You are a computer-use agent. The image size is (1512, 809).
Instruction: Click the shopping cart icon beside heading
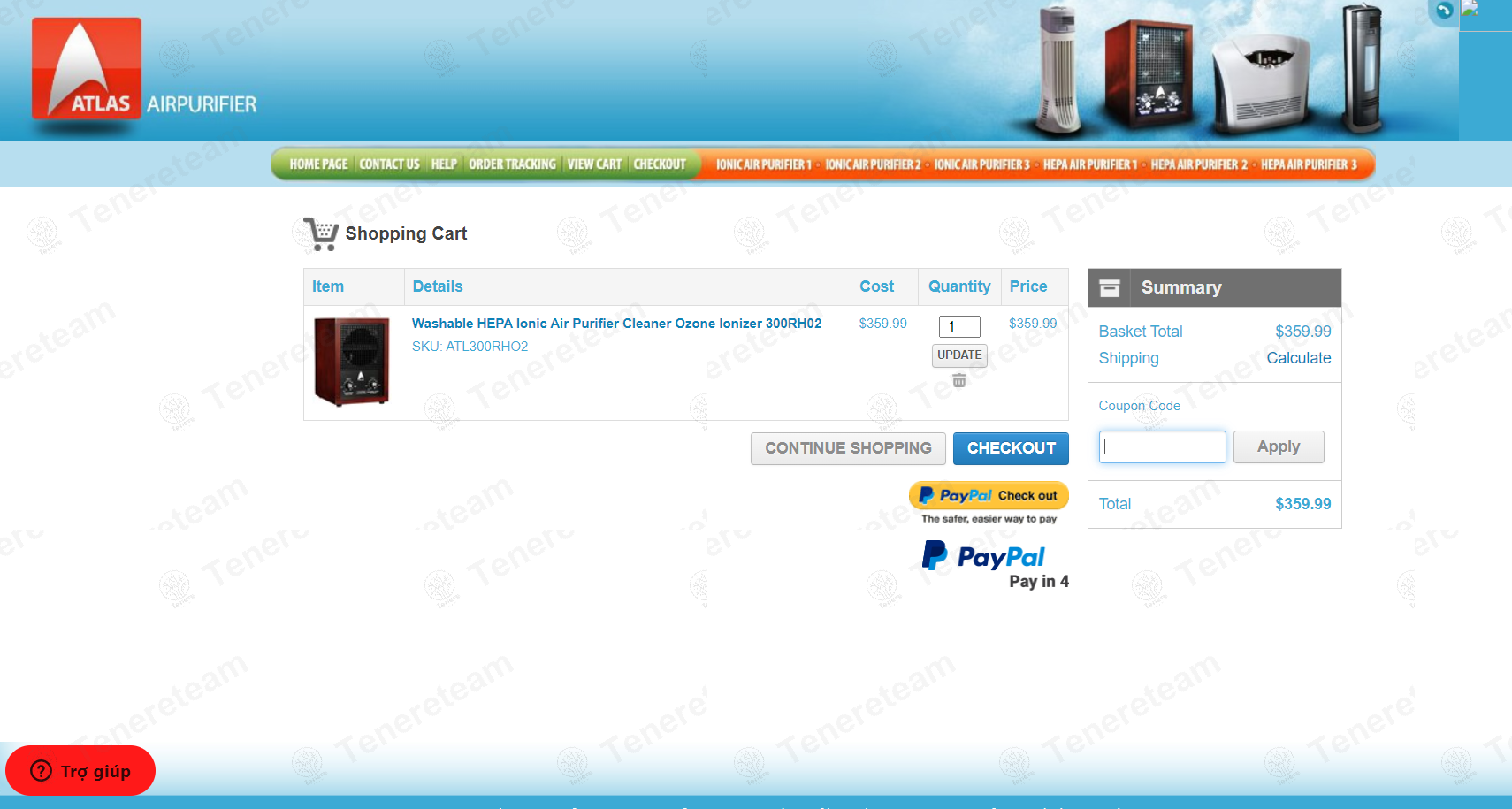[321, 234]
